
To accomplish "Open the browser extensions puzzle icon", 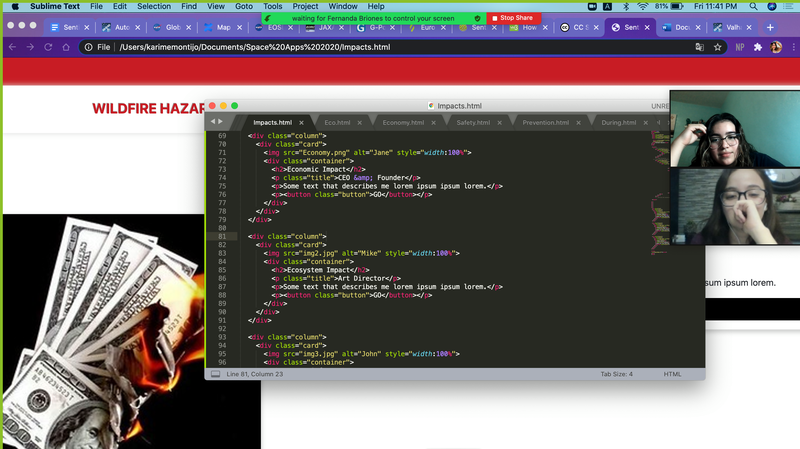I will tap(758, 47).
